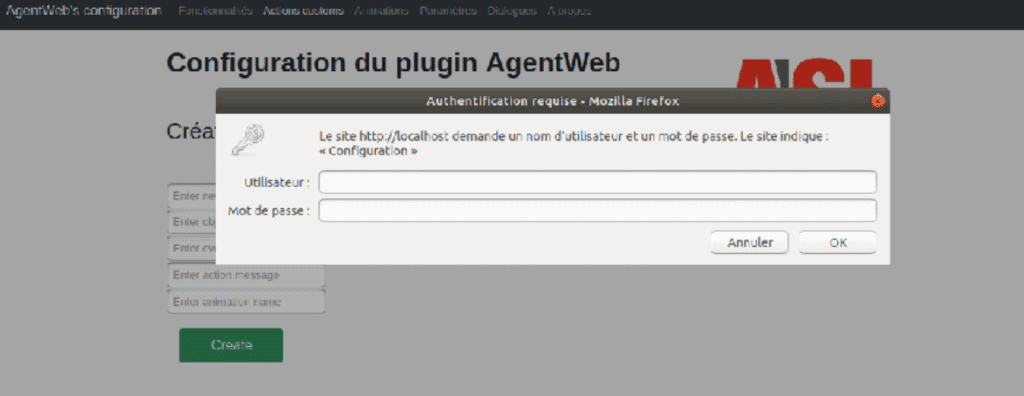Viewport: 1024px width, 396px height.
Task: Click the Configuration du plugin AgentWeb heading
Action: [x=393, y=63]
